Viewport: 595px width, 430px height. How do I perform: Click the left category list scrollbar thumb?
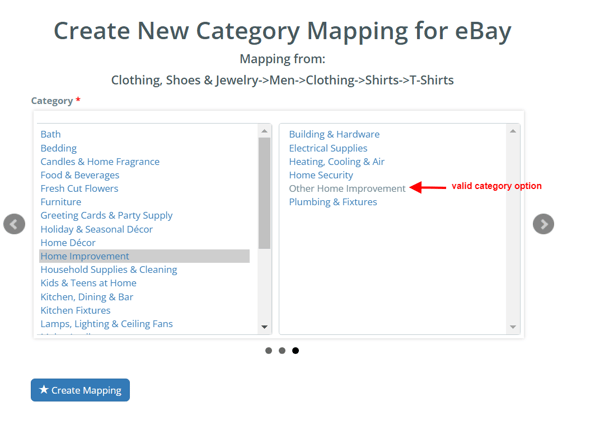point(264,193)
